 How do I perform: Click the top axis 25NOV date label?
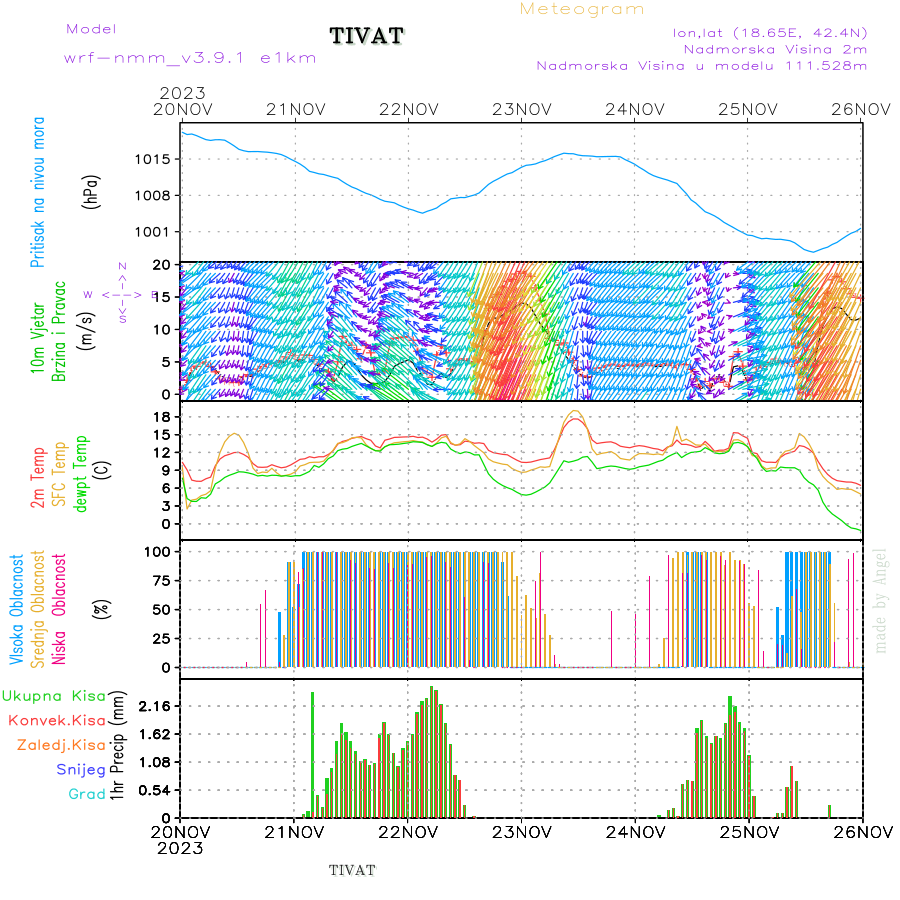pyautogui.click(x=748, y=110)
